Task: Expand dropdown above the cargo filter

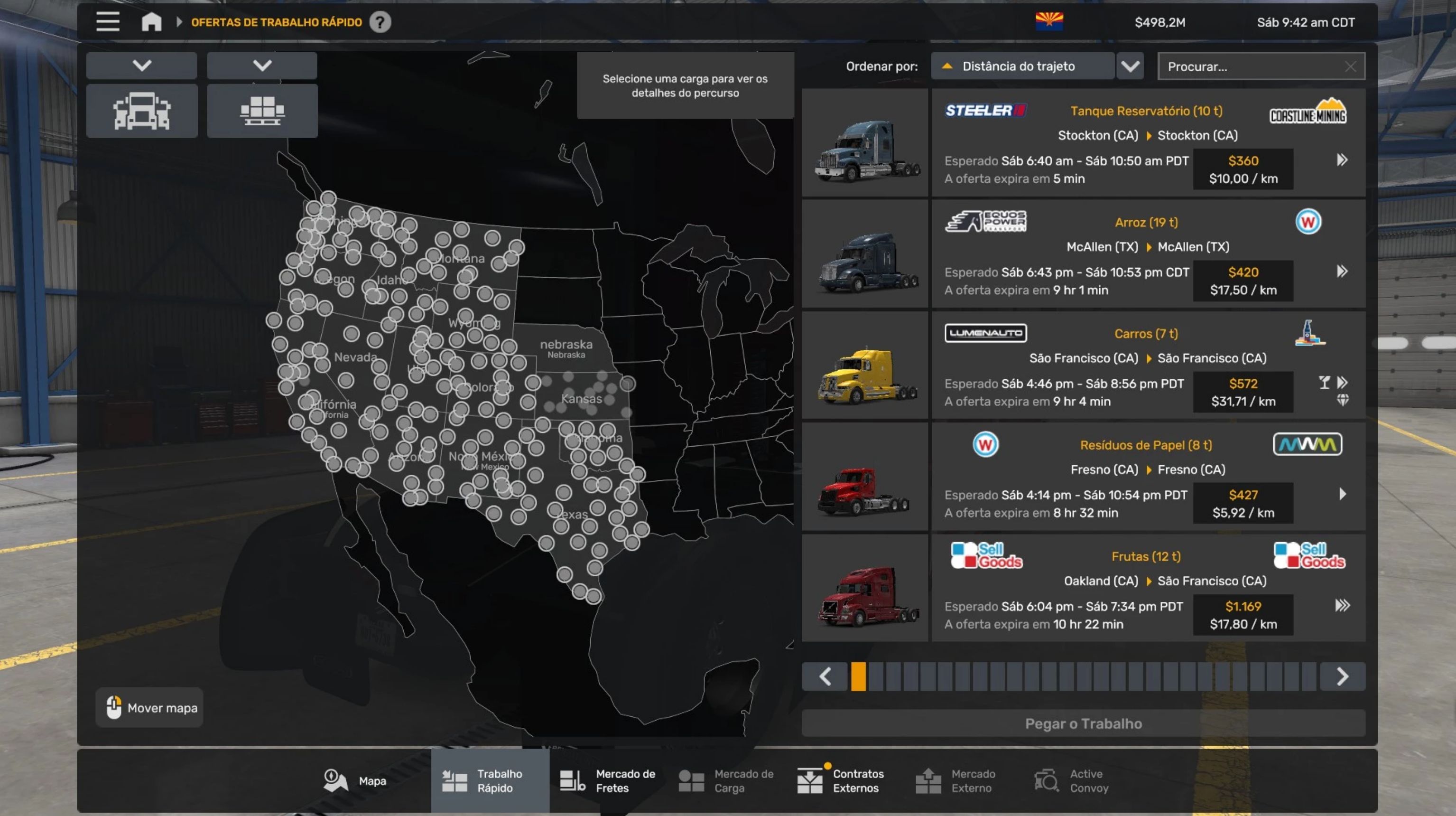Action: (262, 66)
